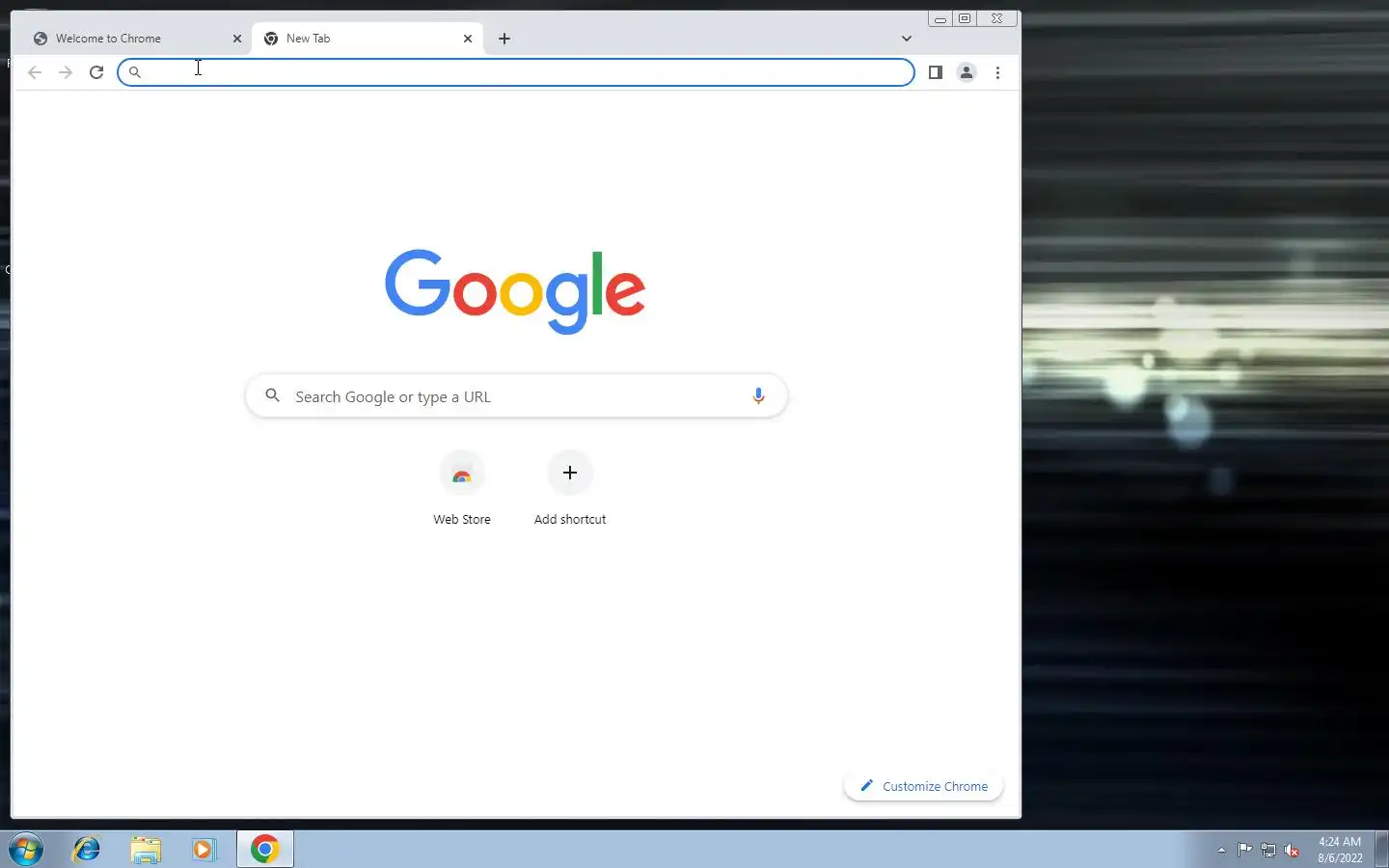1389x868 pixels.
Task: Focus the address bar
Action: point(516,72)
